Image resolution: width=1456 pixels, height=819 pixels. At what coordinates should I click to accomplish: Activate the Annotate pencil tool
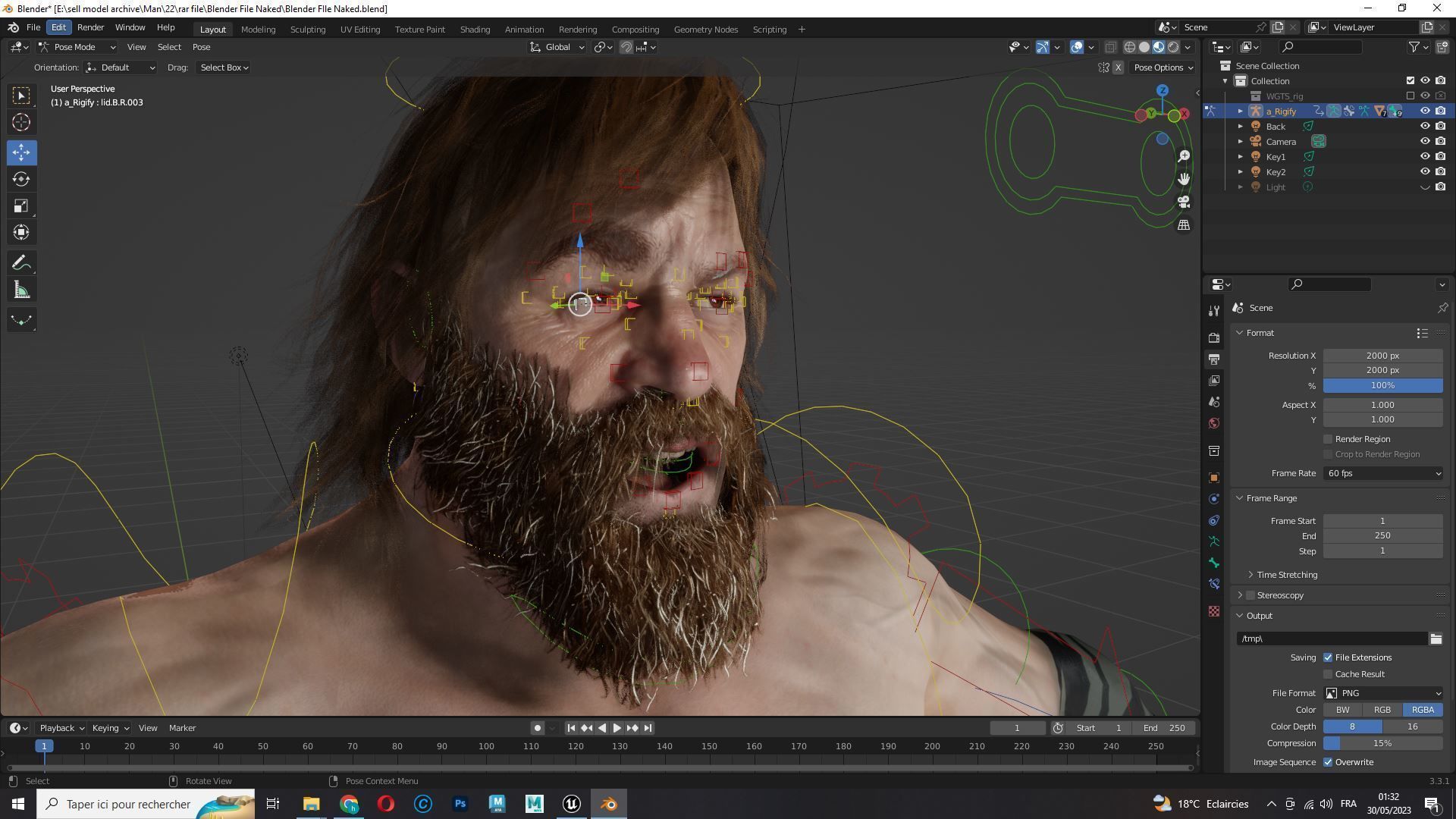(x=21, y=263)
